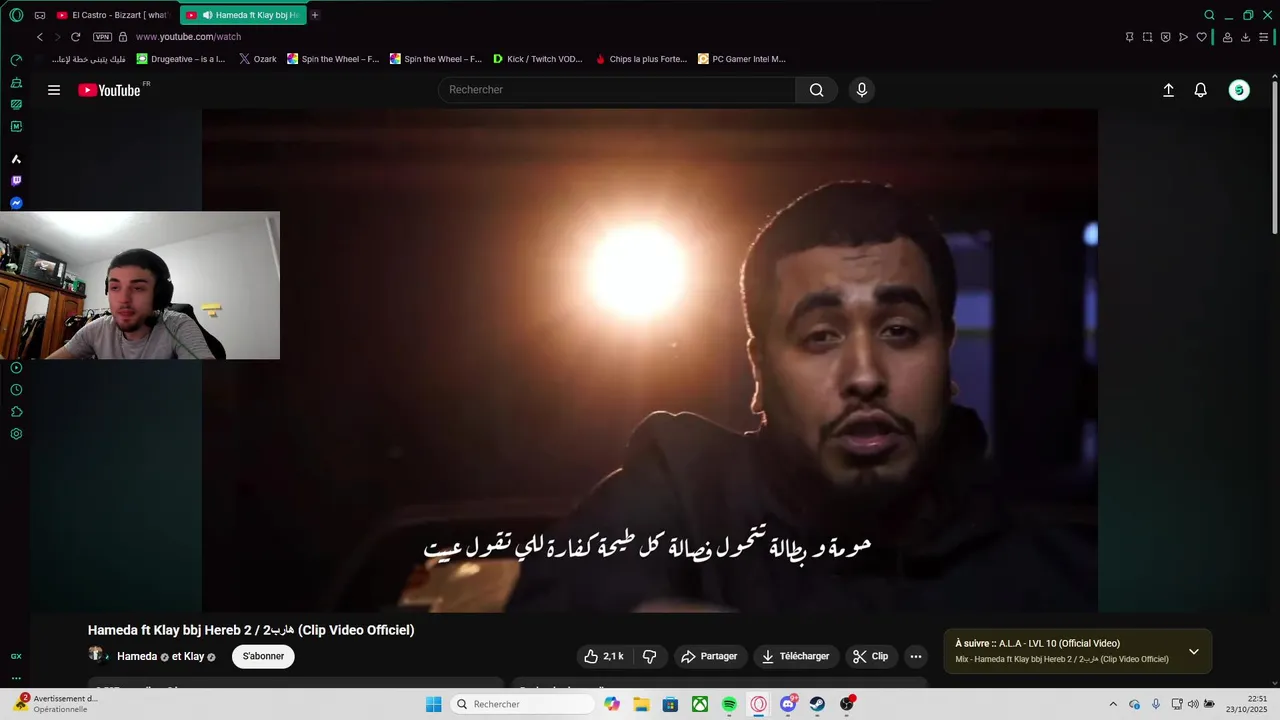Toggle the VPN badge in address bar

102,37
